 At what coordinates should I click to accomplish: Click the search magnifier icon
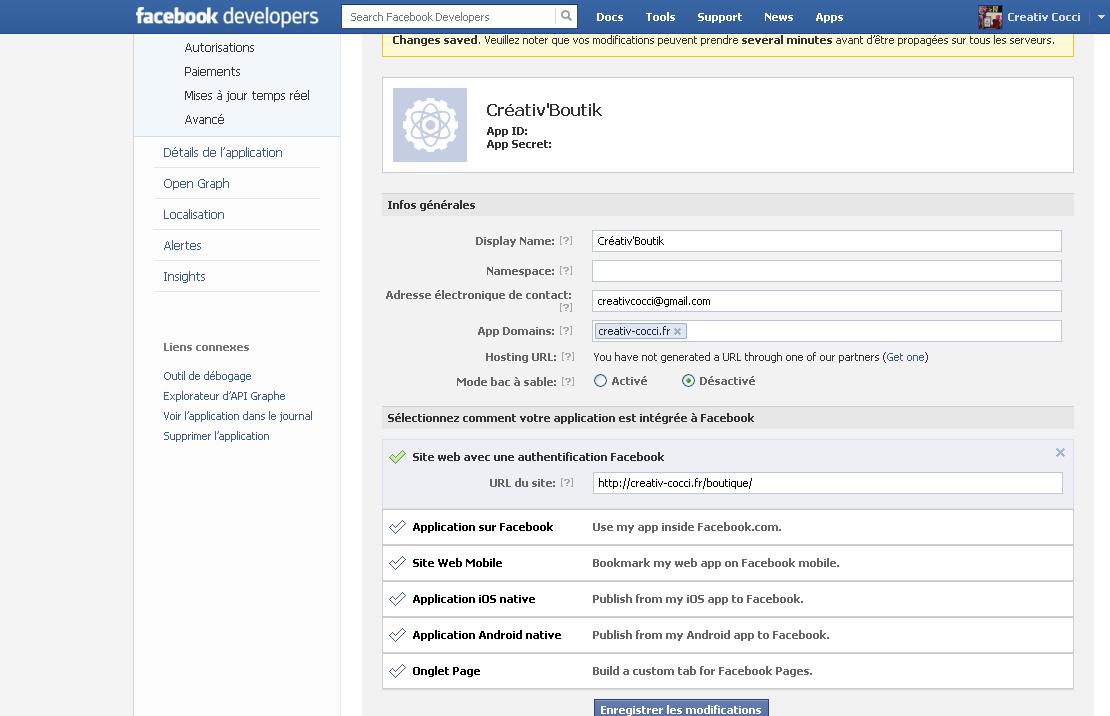567,16
